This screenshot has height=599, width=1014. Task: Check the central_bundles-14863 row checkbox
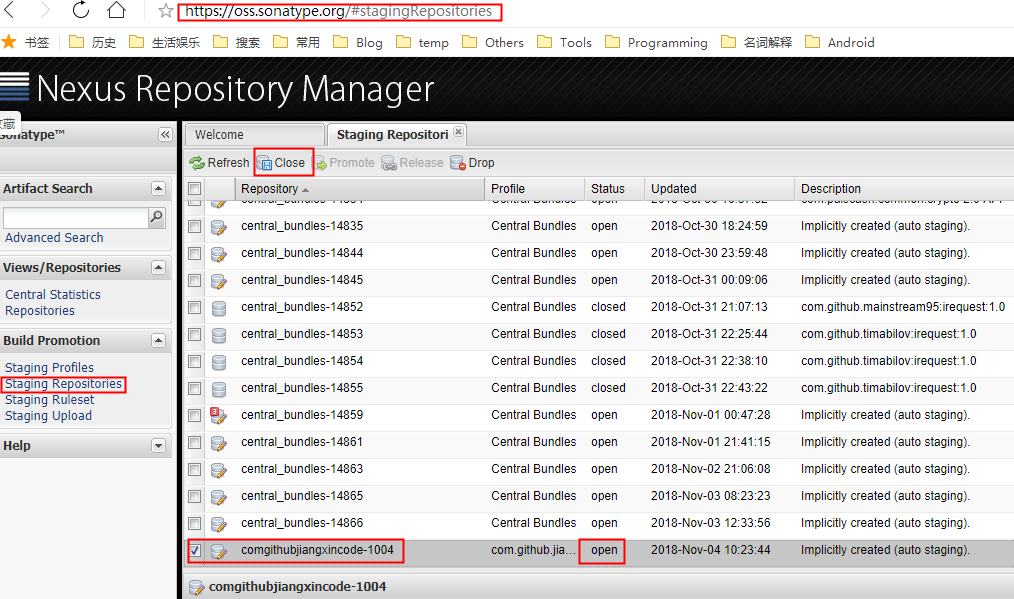click(195, 470)
